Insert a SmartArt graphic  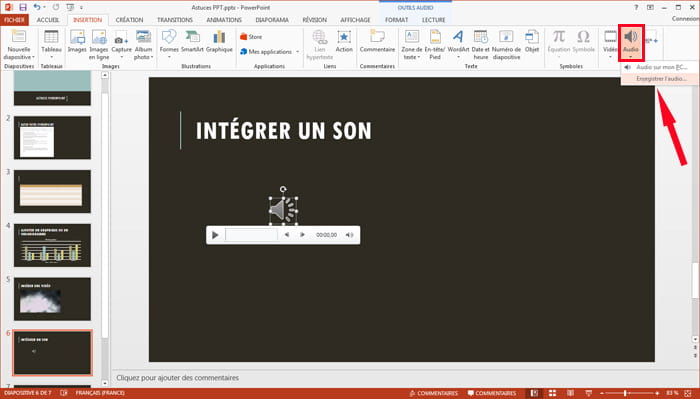click(192, 42)
